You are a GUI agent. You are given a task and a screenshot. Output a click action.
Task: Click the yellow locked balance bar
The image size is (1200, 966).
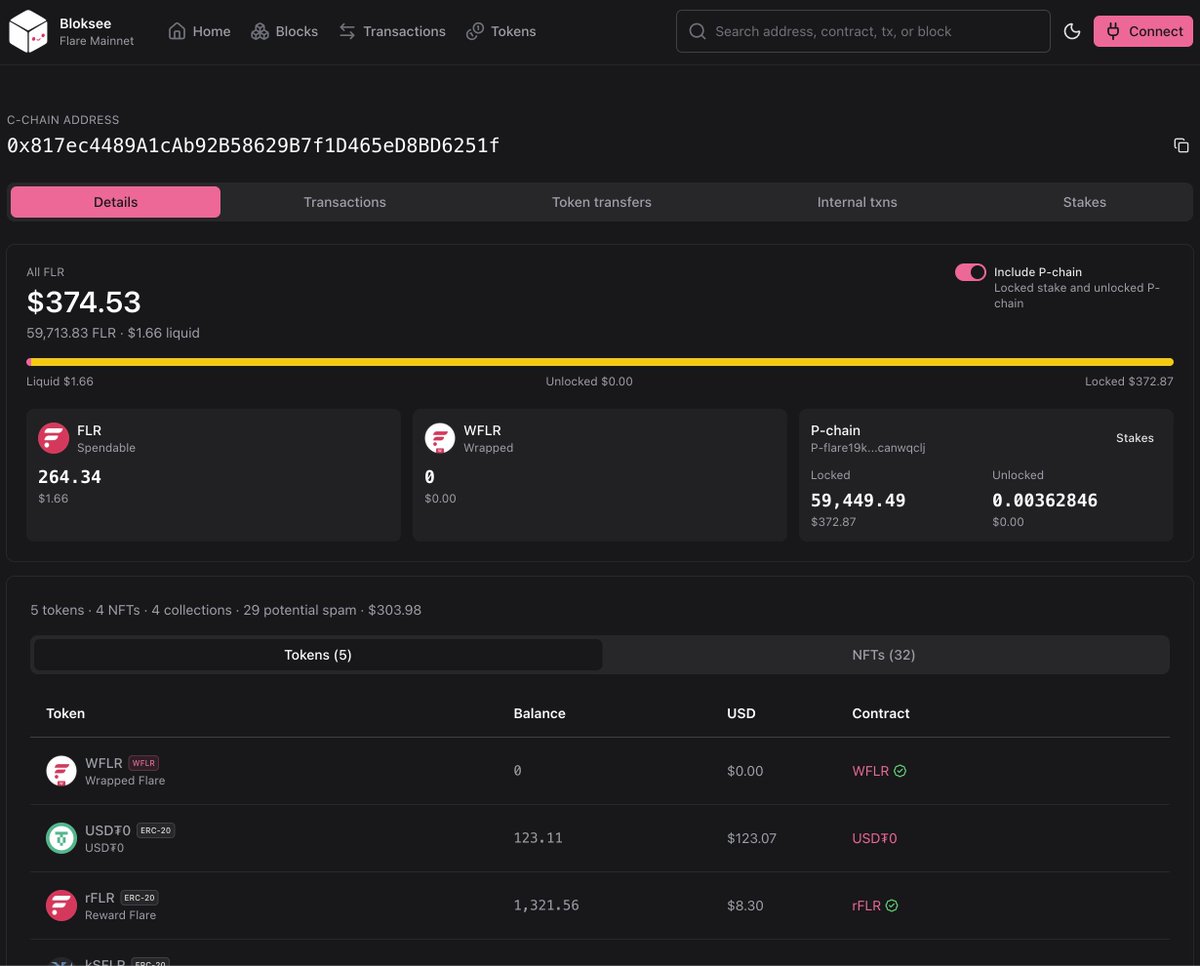click(603, 362)
